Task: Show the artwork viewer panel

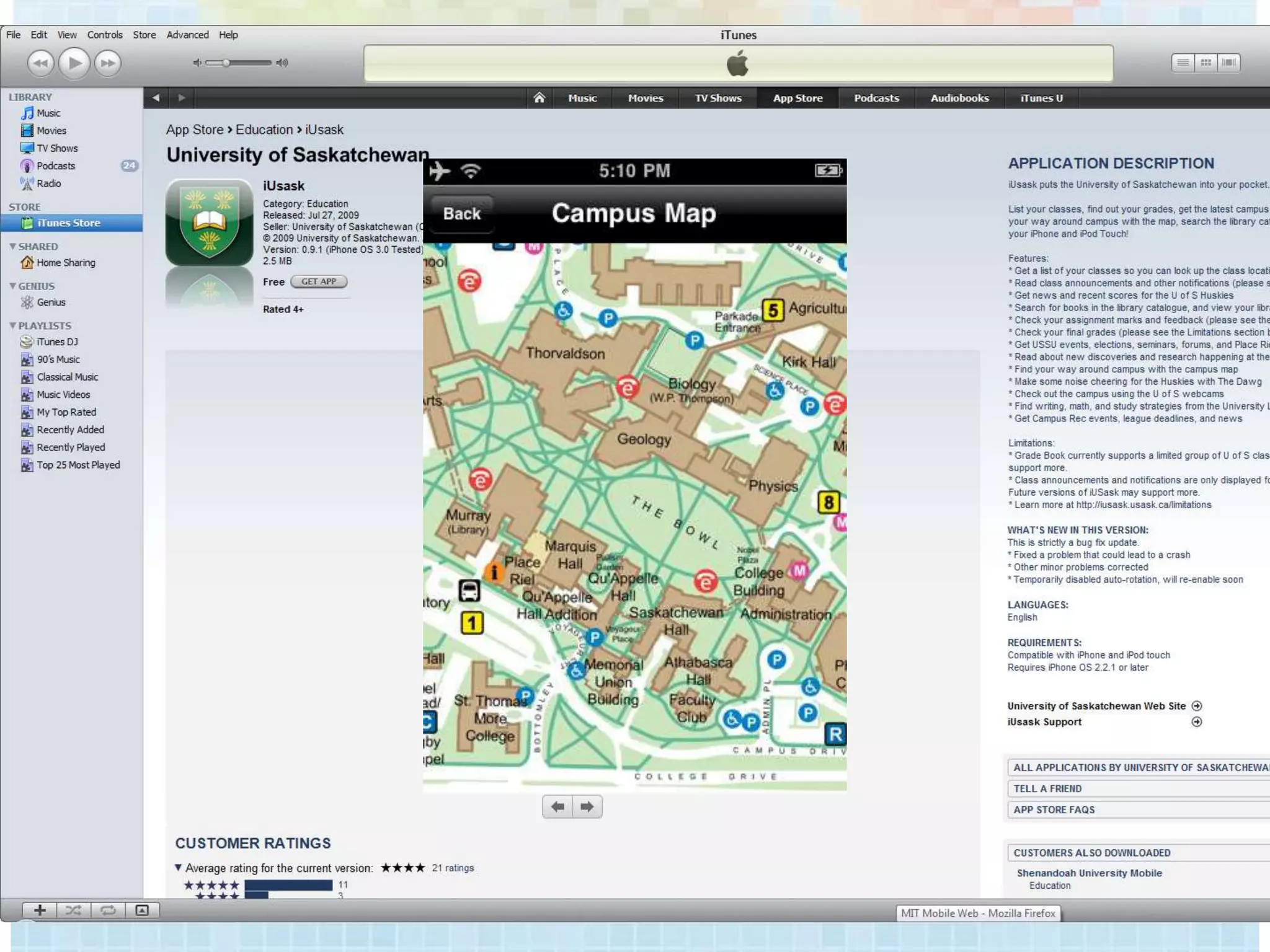Action: 142,910
